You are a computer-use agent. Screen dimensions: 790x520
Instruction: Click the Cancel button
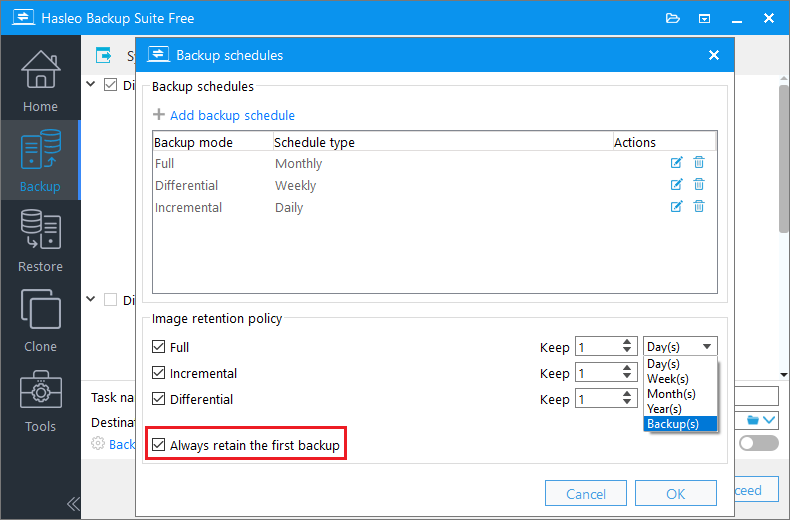tap(586, 493)
